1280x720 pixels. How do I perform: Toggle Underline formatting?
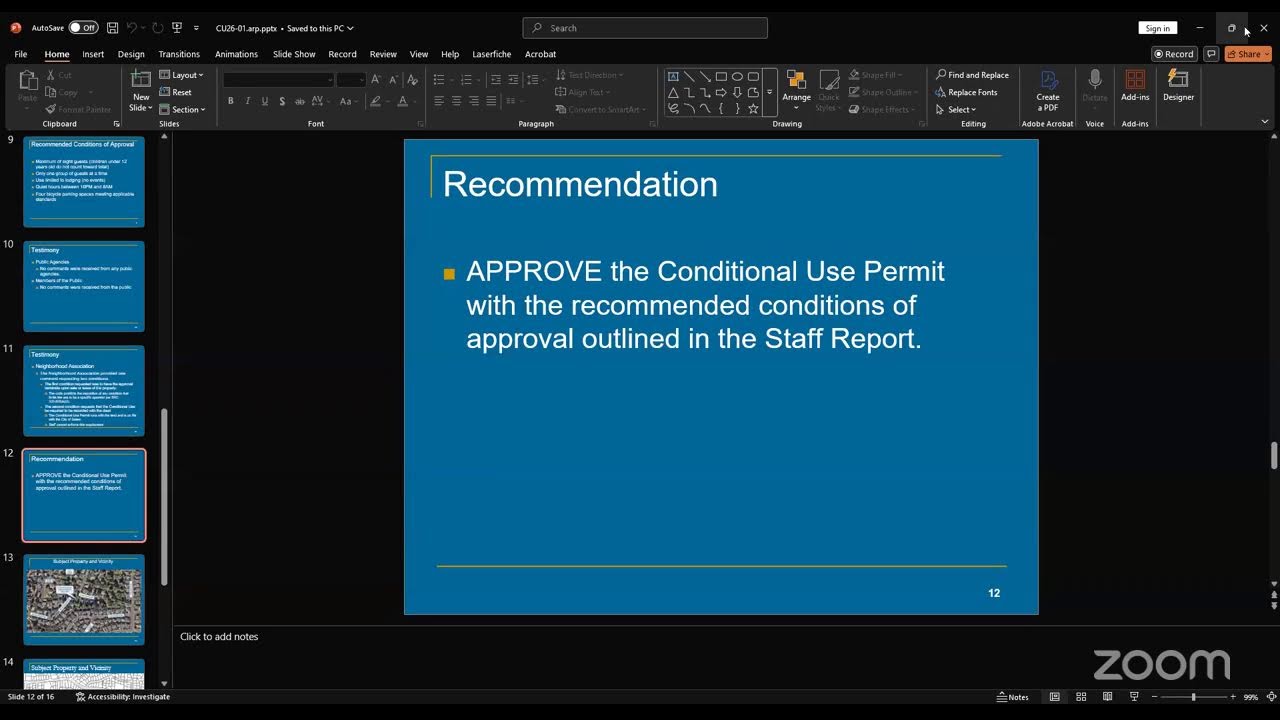point(265,101)
